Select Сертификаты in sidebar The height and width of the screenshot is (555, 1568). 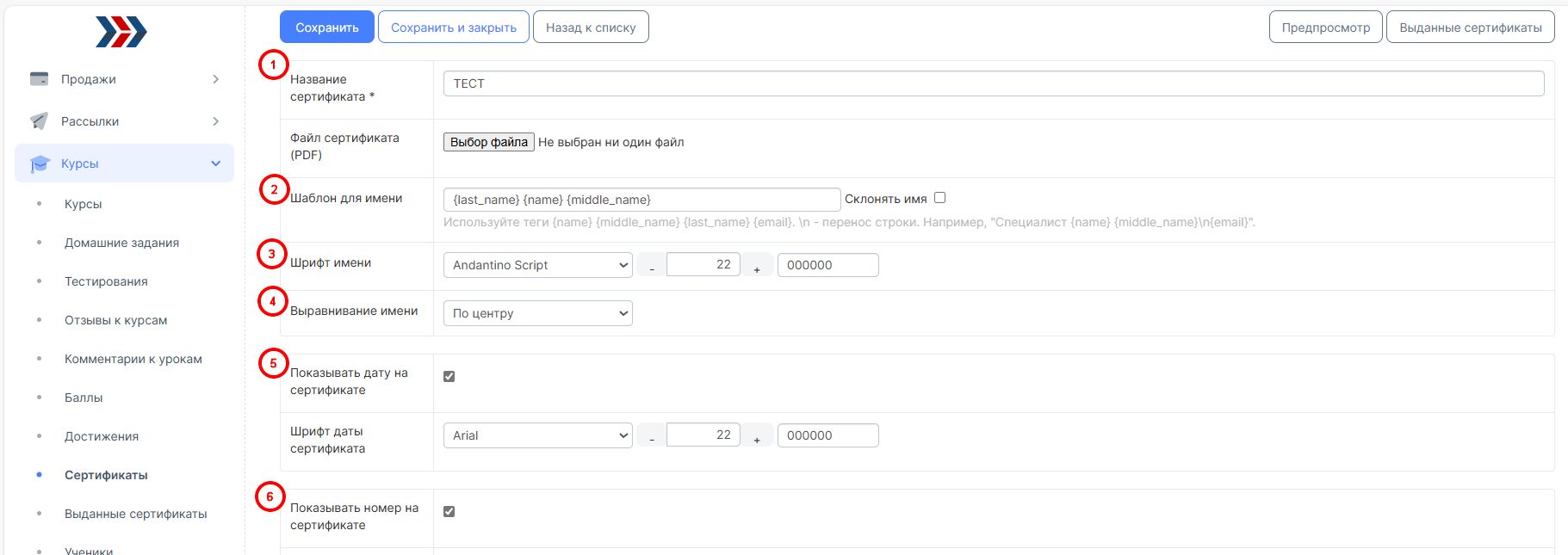106,475
